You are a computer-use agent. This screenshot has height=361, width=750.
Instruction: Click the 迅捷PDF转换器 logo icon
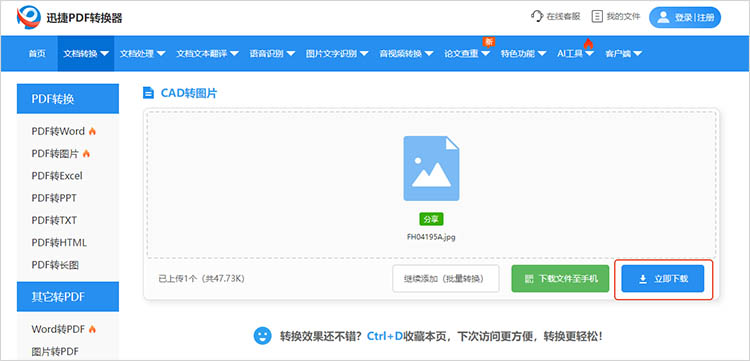29,18
